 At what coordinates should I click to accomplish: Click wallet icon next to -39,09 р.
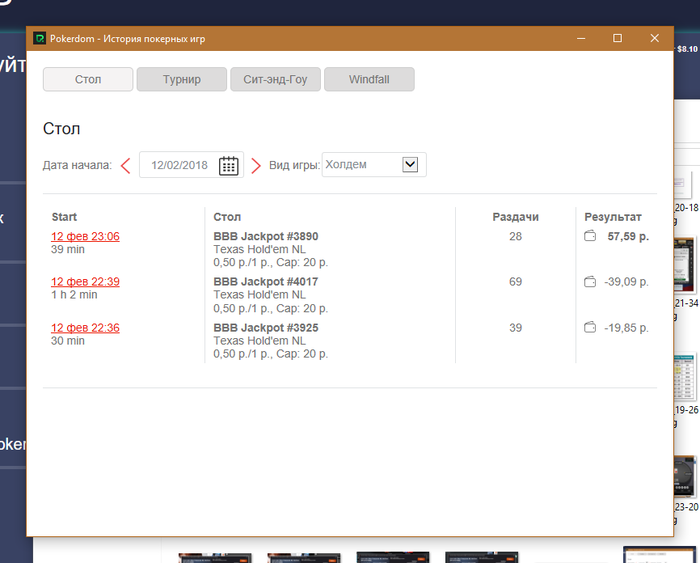click(x=590, y=282)
